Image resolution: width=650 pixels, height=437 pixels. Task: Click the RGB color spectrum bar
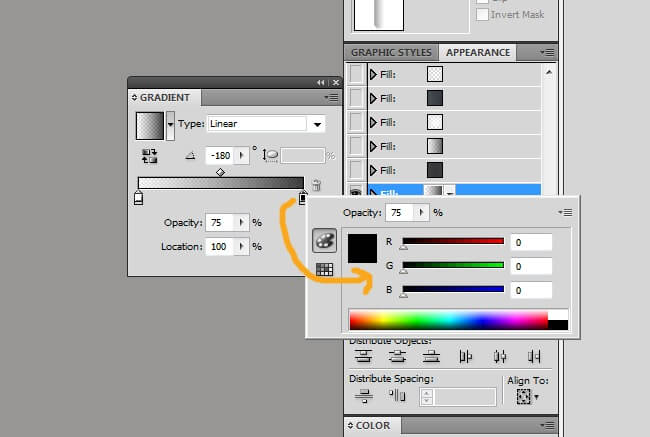coord(448,320)
